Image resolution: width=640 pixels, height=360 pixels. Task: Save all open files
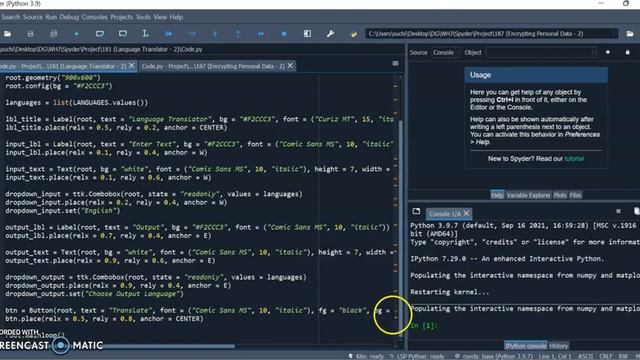click(53, 34)
